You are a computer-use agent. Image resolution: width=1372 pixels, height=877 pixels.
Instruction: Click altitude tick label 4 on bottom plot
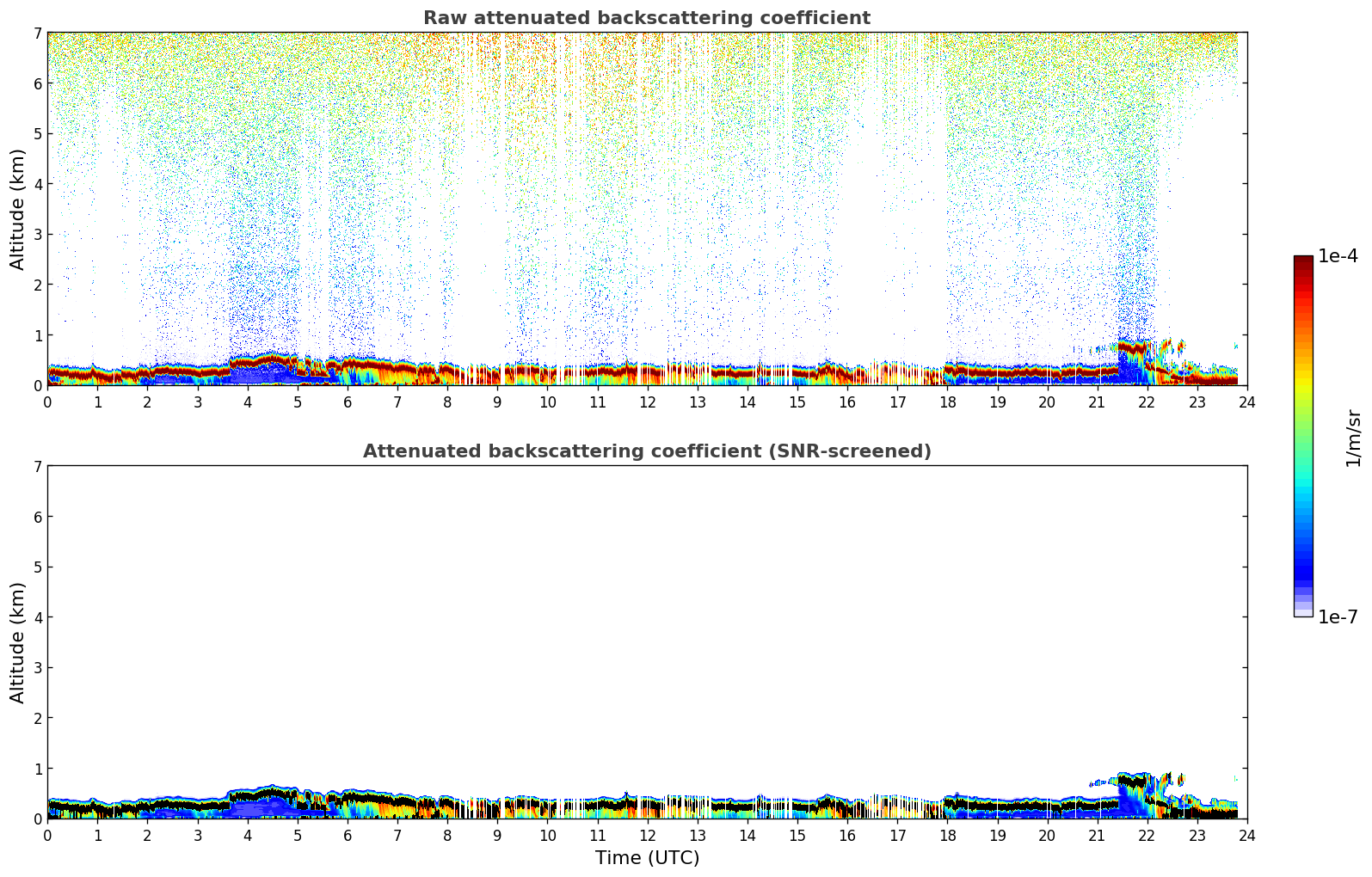point(37,617)
